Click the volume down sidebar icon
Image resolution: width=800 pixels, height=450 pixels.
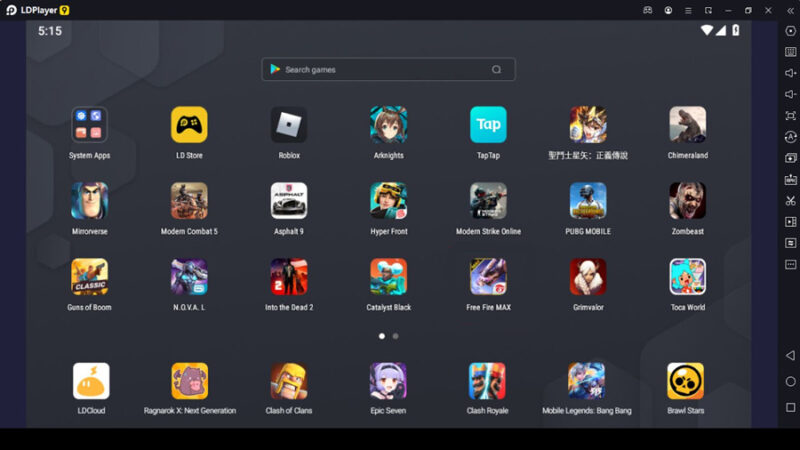pyautogui.click(x=790, y=94)
